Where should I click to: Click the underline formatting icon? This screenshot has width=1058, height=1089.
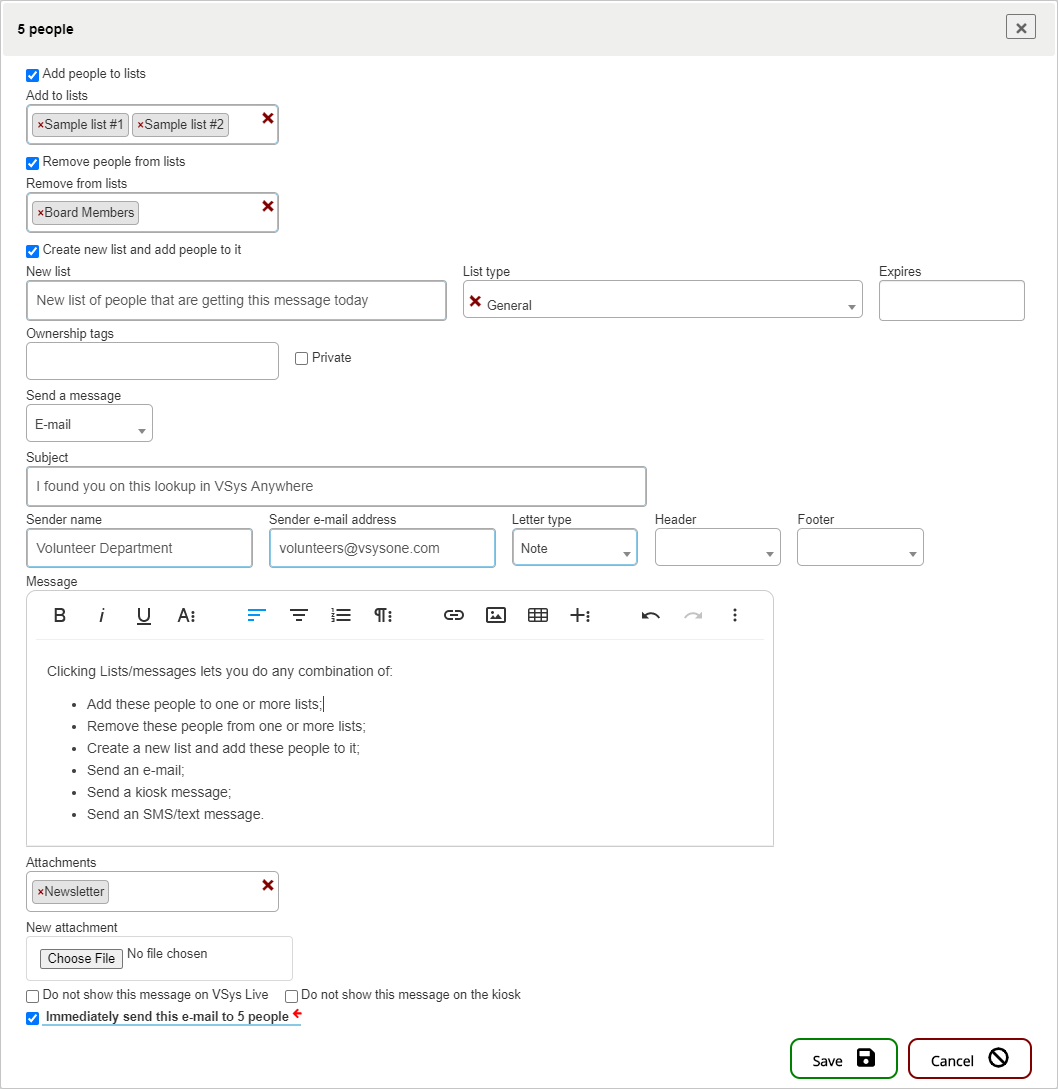pyautogui.click(x=144, y=615)
